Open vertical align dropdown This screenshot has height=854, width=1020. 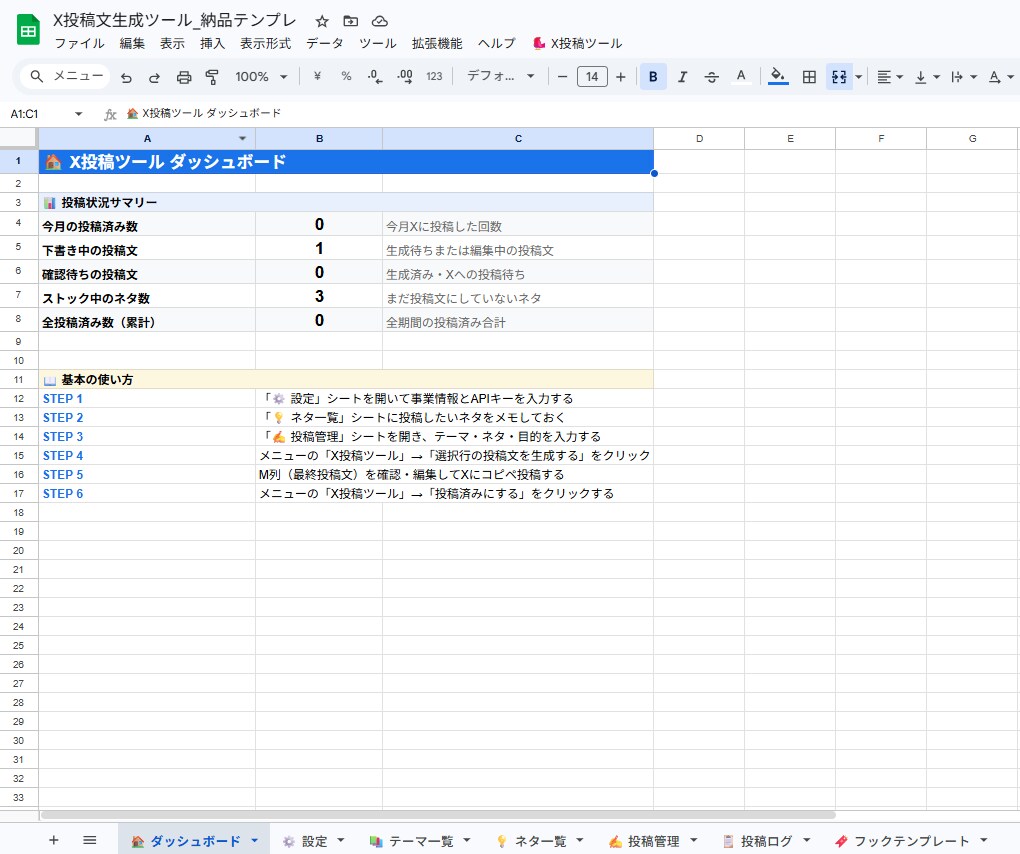[927, 77]
